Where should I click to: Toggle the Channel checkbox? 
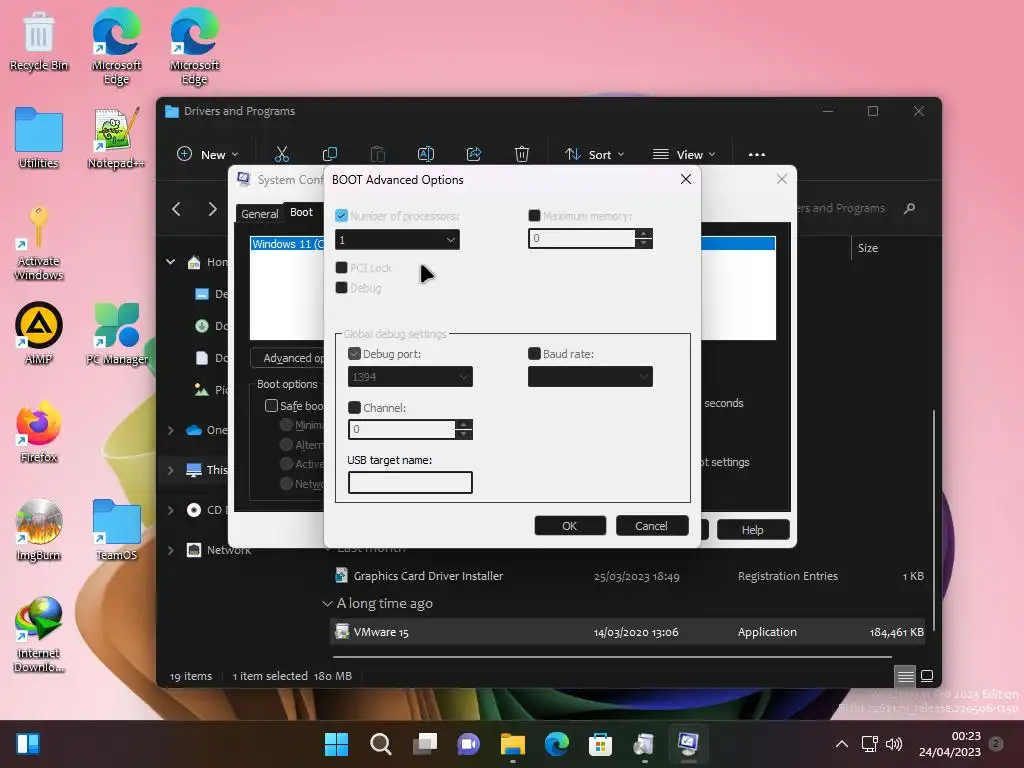coord(355,408)
